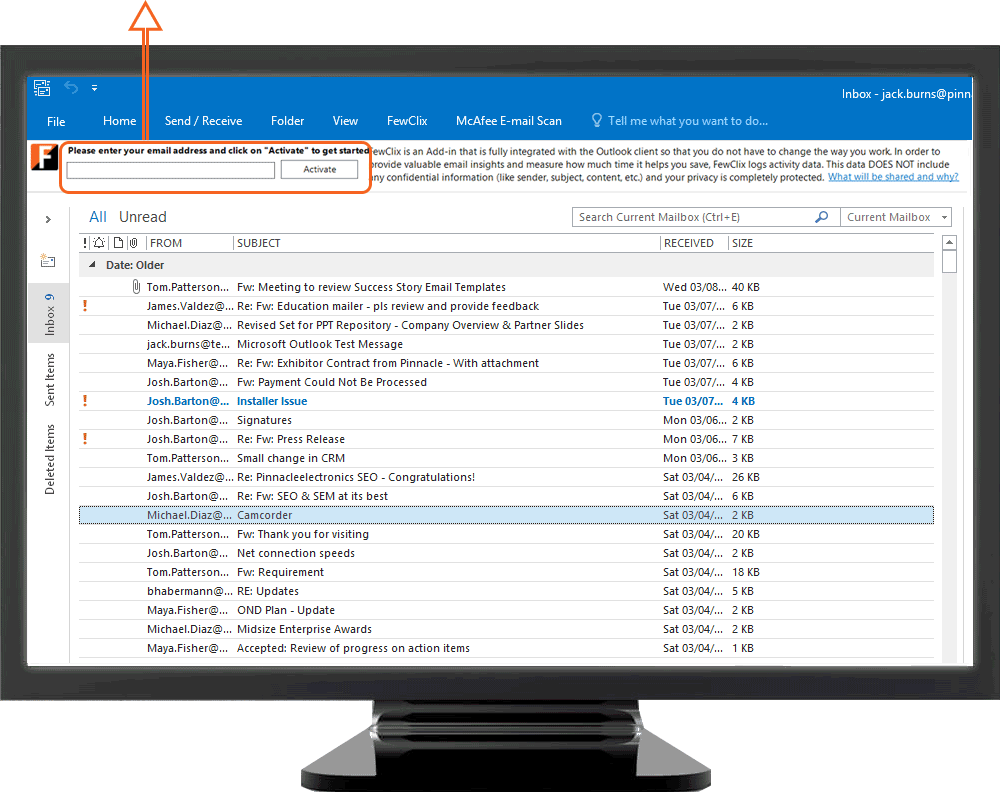Open Exhibitor Contract from Pinnacle email

click(506, 363)
